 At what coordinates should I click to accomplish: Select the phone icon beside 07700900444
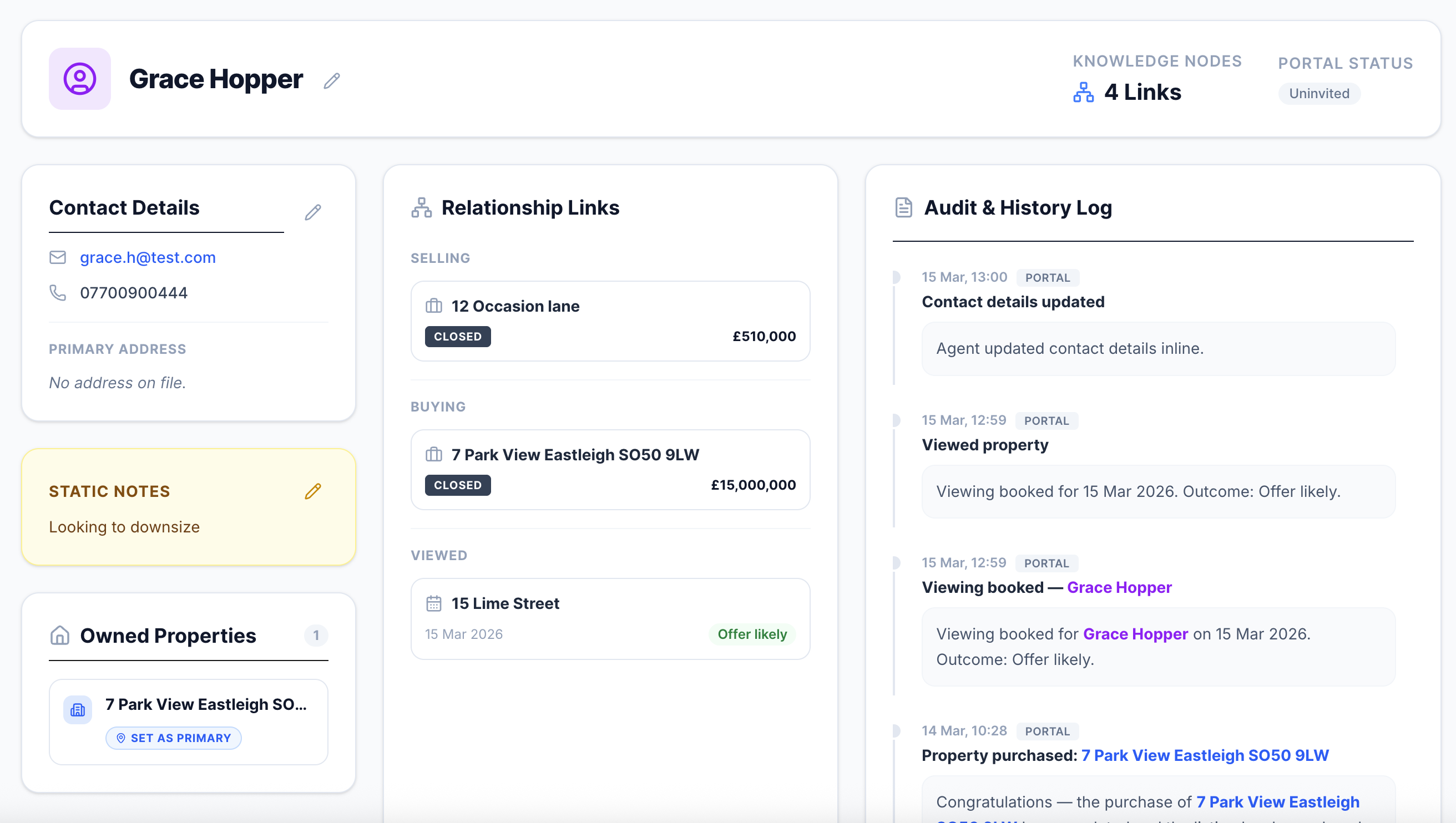coord(58,292)
